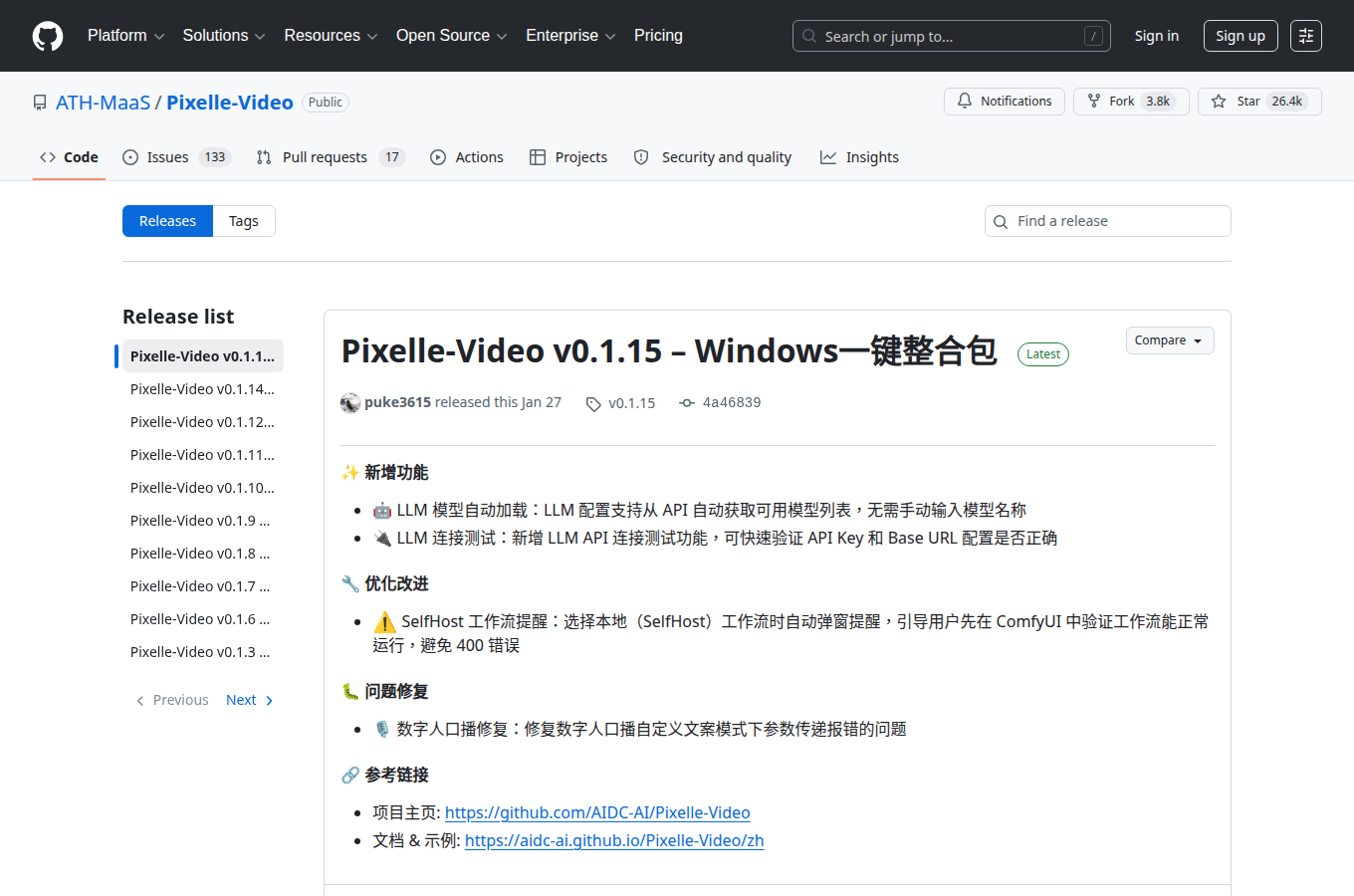Screen dimensions: 1354x896
Task: Click the Fork button
Action: tap(1131, 102)
